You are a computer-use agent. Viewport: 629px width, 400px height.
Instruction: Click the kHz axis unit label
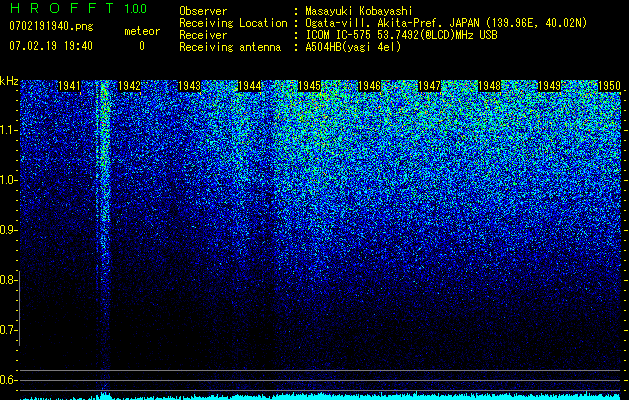pos(9,81)
